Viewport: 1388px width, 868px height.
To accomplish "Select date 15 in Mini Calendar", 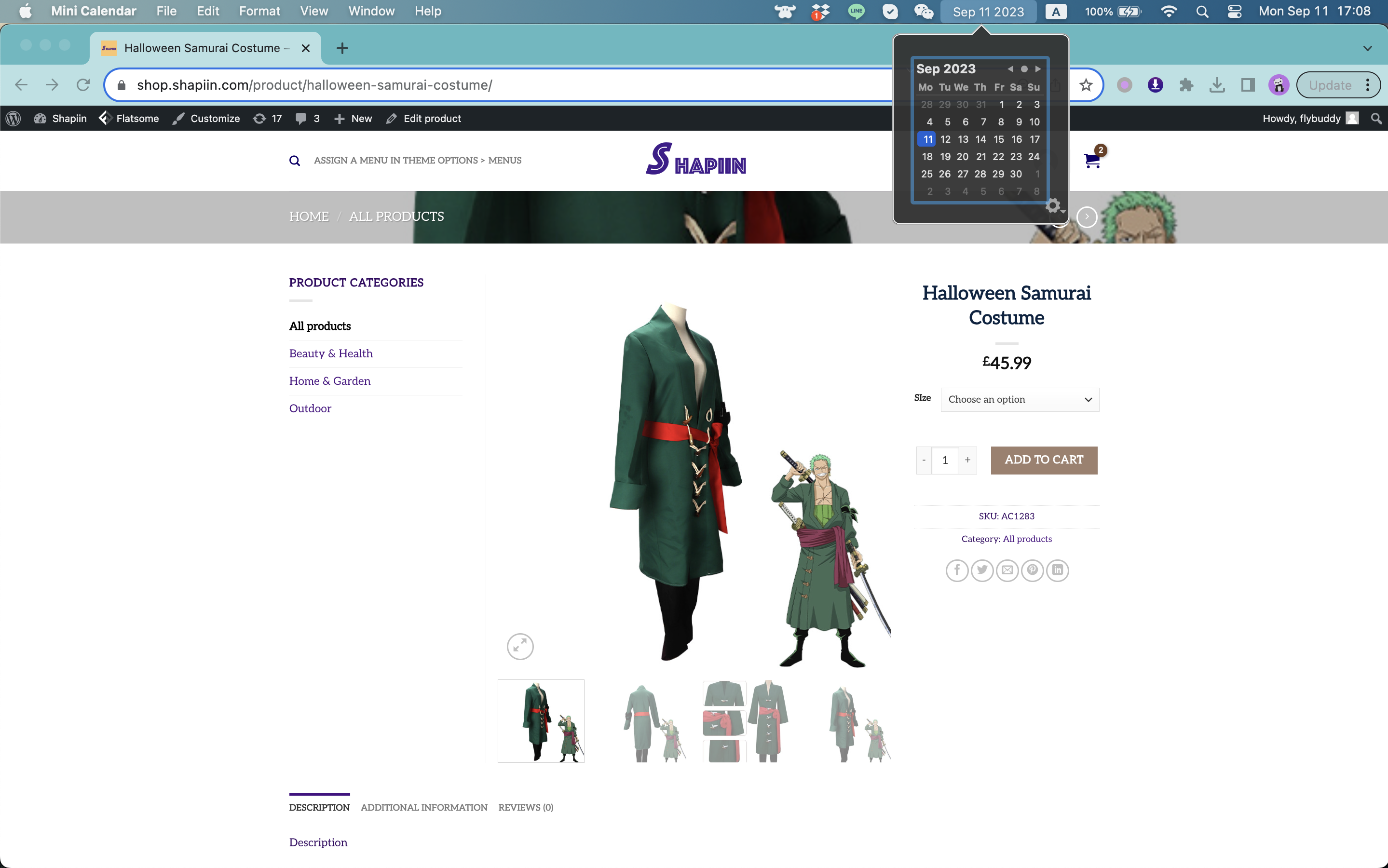I will pos(998,139).
